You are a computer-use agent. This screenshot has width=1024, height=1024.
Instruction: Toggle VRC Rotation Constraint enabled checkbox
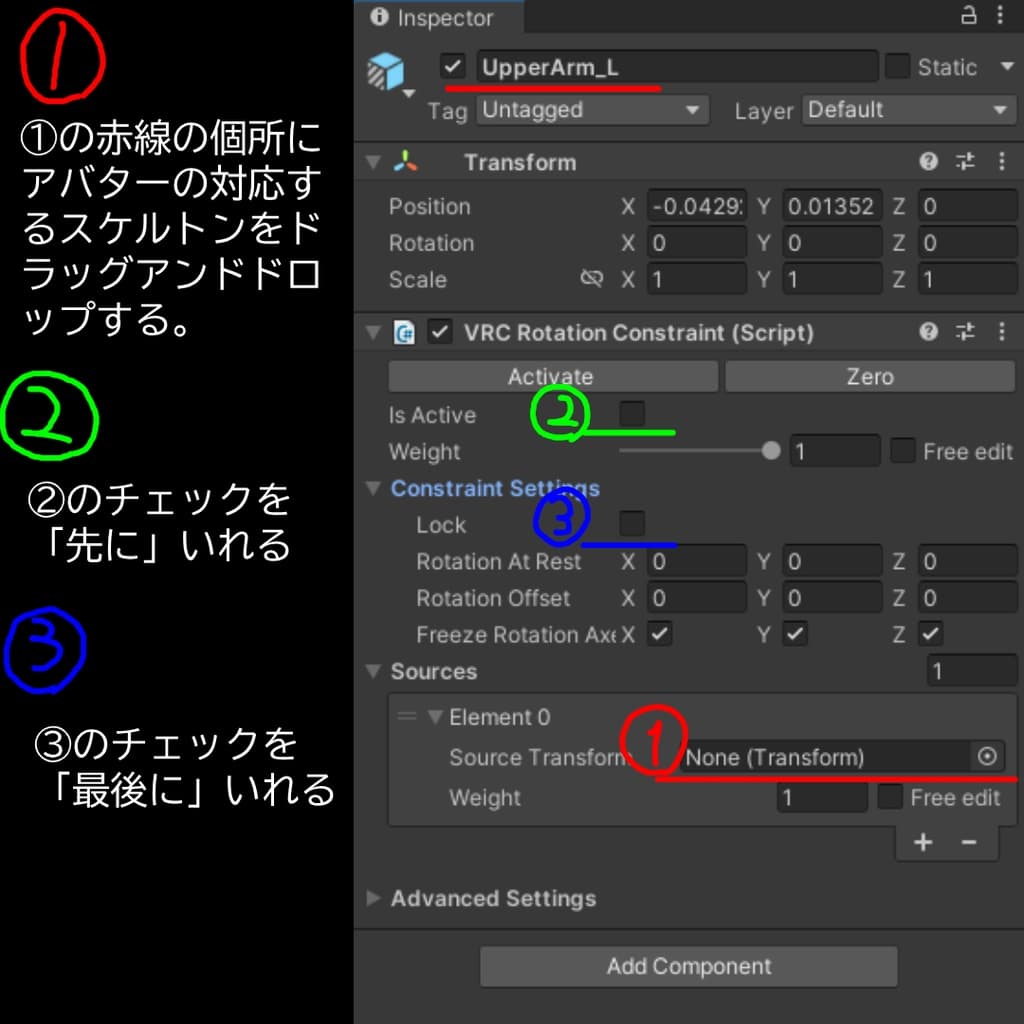[439, 332]
